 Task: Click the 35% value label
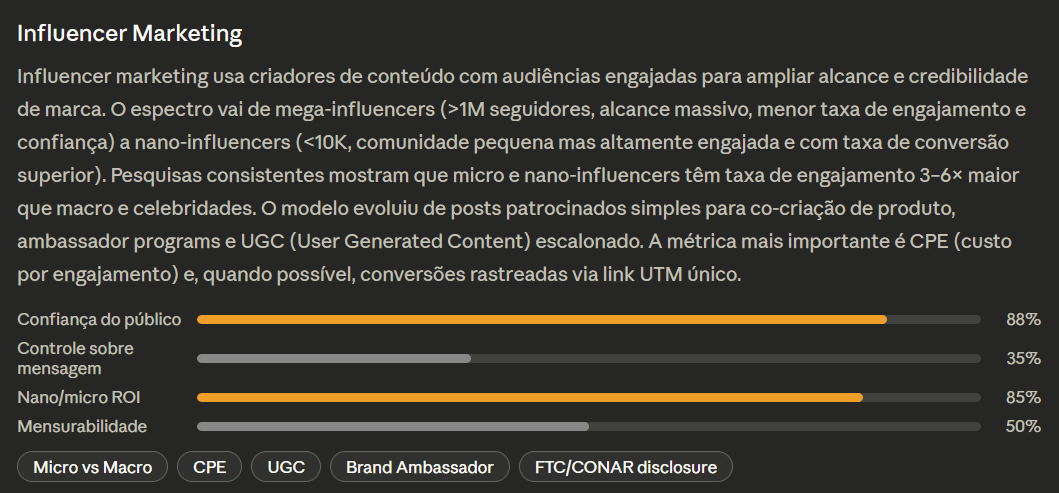tap(1023, 359)
